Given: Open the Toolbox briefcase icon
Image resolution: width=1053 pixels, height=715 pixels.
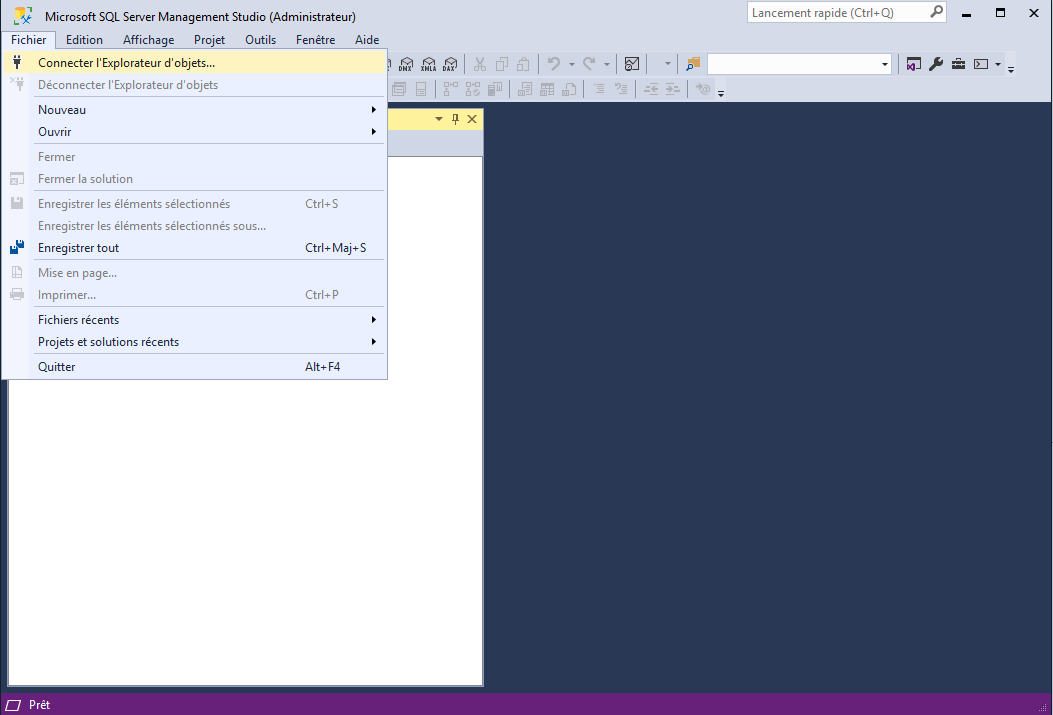Looking at the screenshot, I should click(x=958, y=64).
